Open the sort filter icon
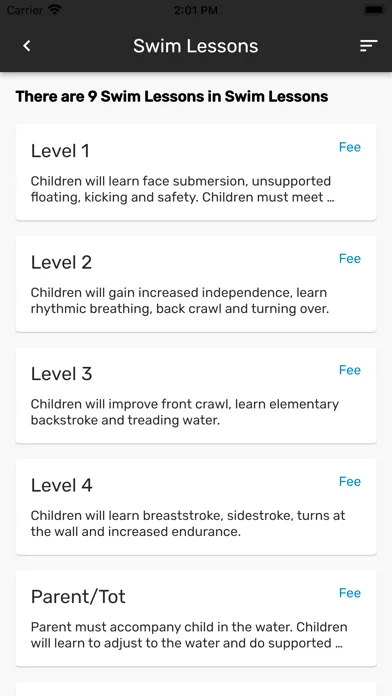Screen dimensions: 392x696 (368, 46)
